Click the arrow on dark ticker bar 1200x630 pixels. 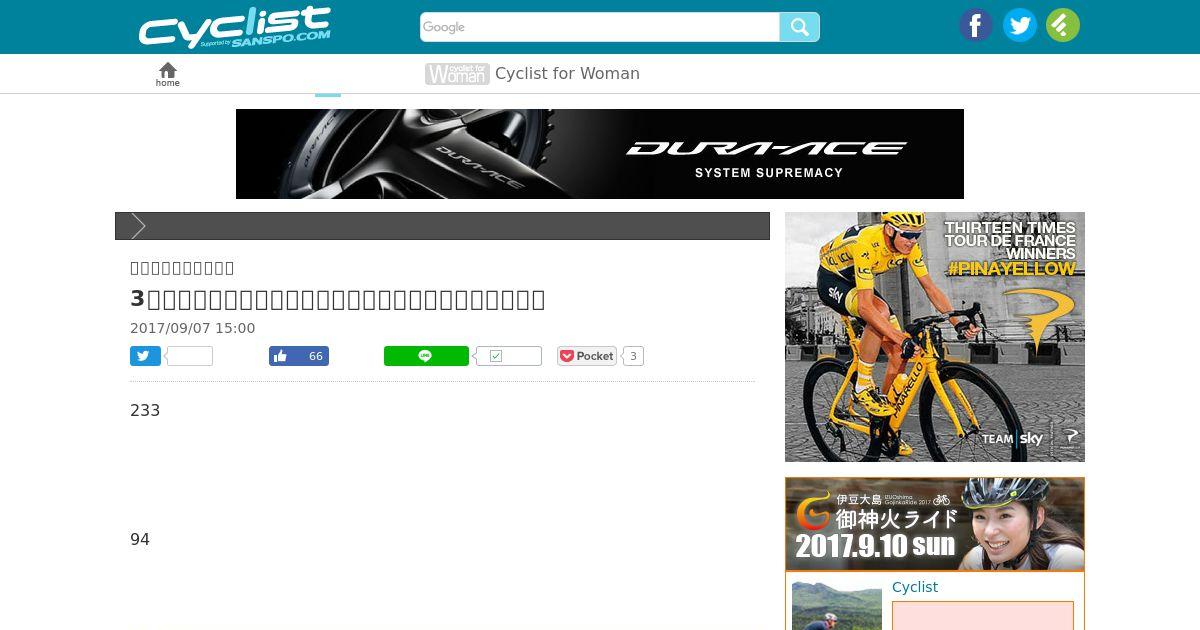tap(138, 226)
